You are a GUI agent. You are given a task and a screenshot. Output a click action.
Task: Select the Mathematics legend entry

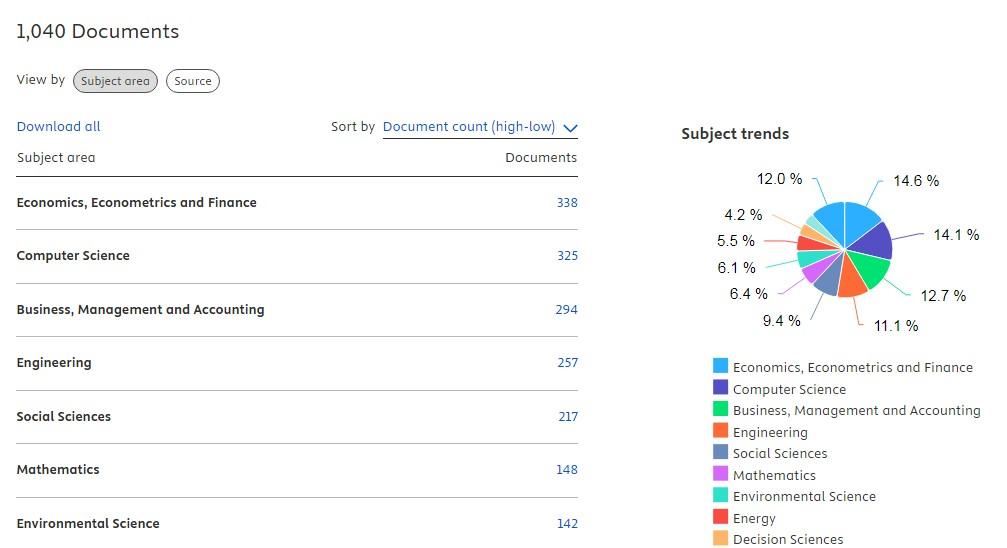tap(764, 475)
